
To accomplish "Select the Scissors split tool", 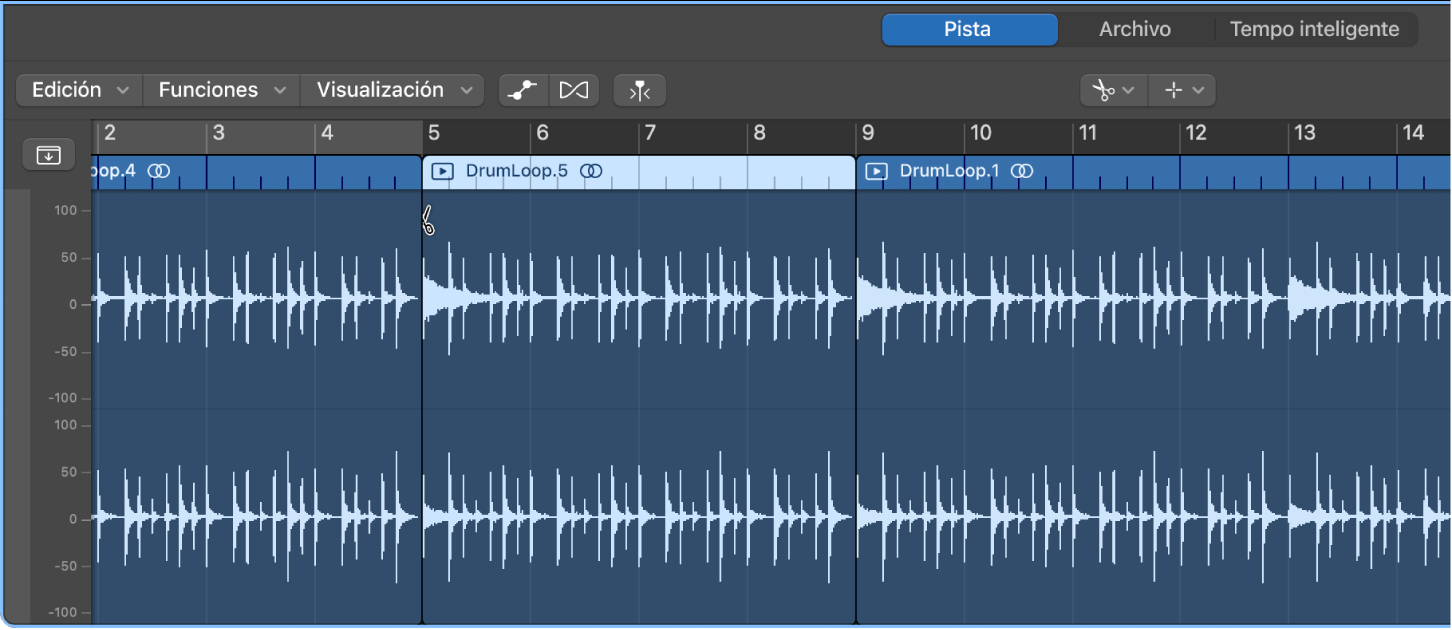I will [x=1103, y=90].
